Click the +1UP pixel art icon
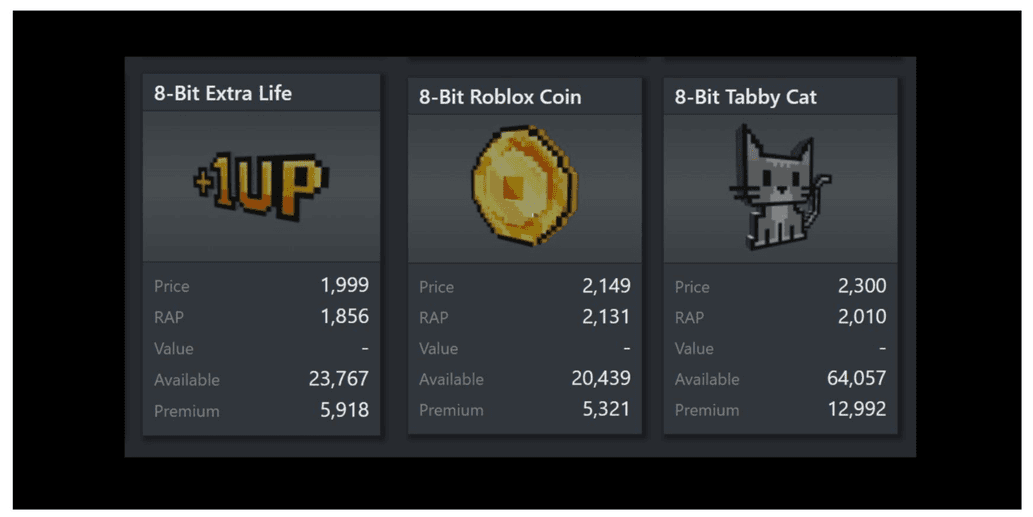This screenshot has height=517, width=1033. (x=261, y=185)
